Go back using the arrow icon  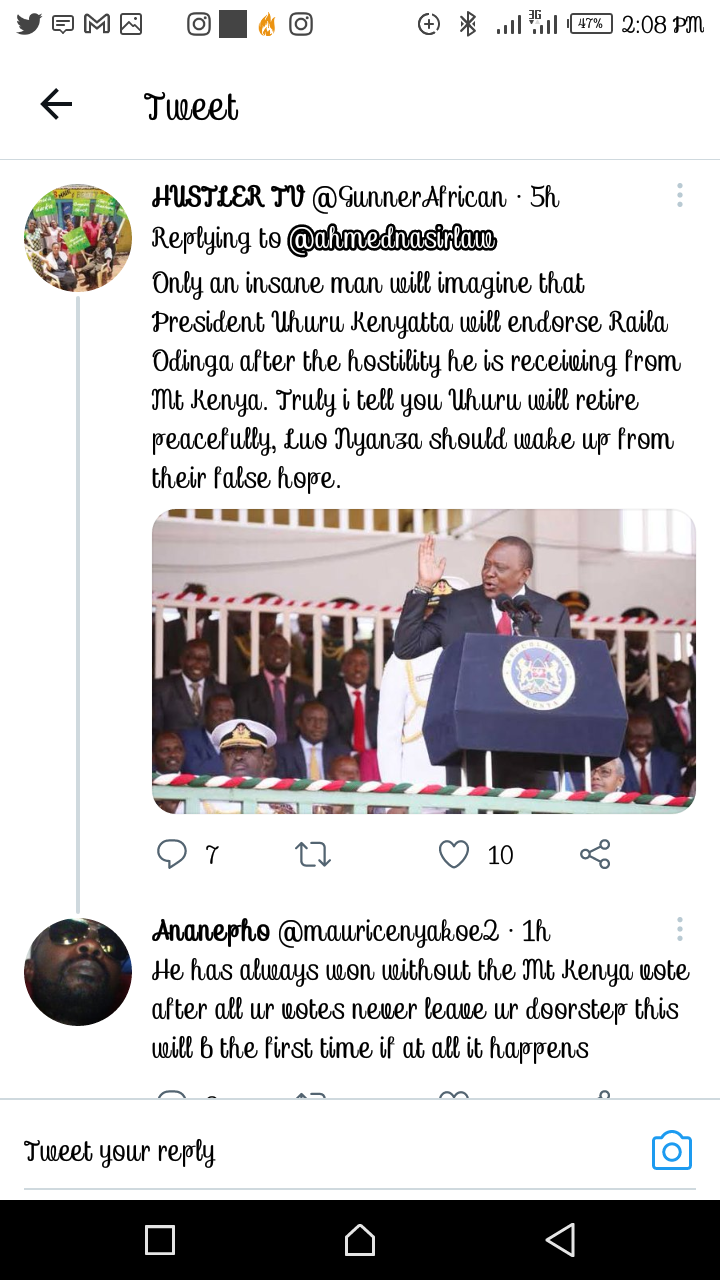[56, 104]
